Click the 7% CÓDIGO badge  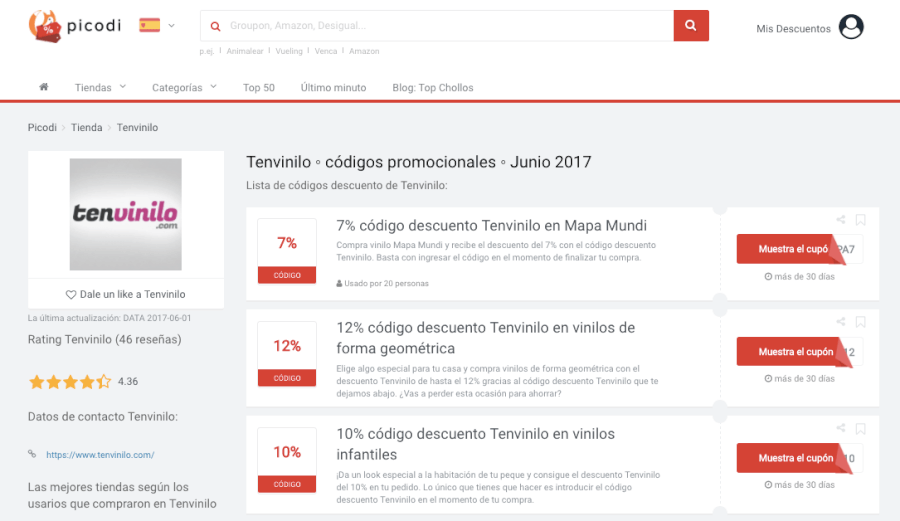287,251
